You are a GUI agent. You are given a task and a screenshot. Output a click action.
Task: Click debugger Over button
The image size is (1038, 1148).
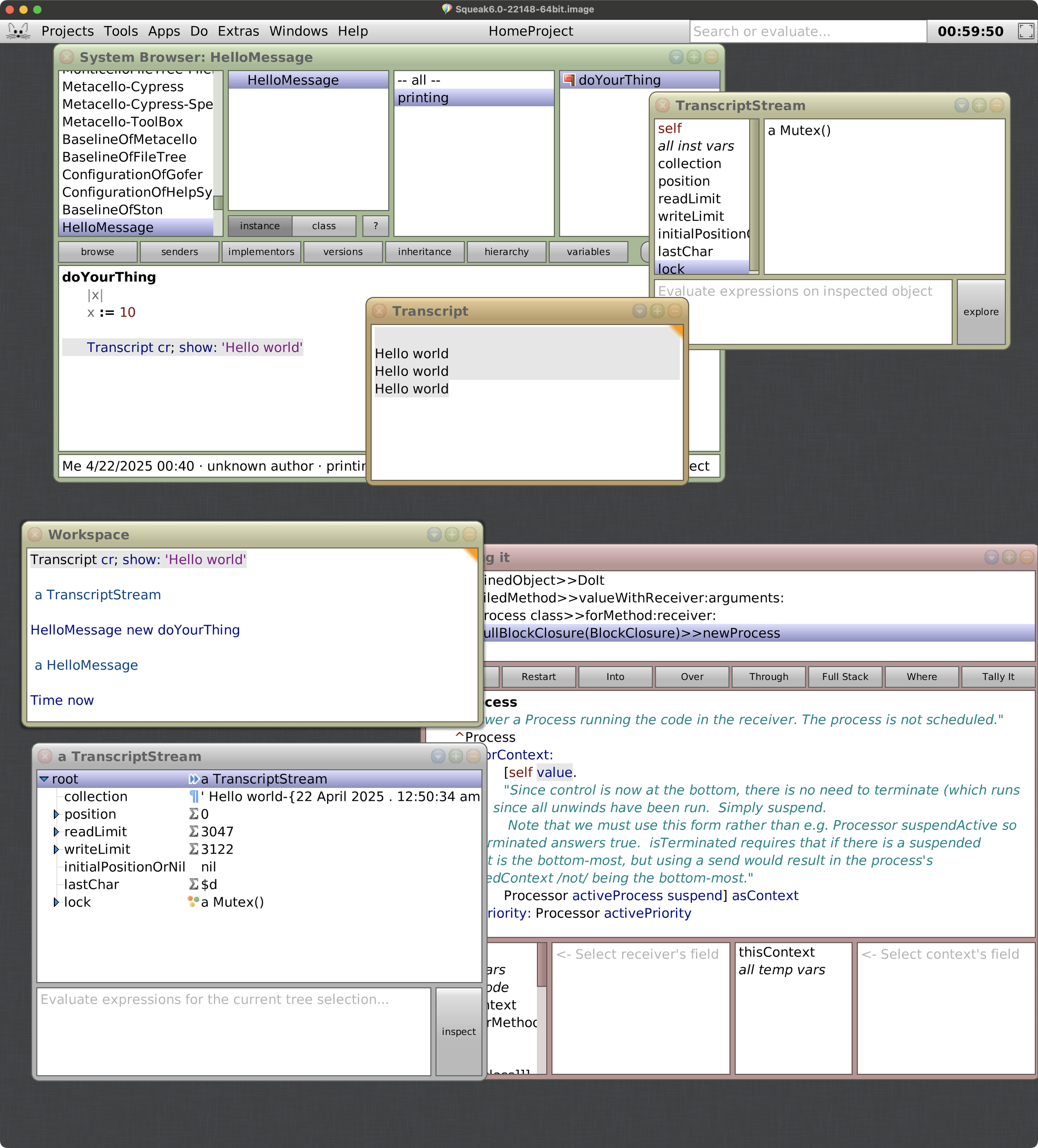coord(692,677)
